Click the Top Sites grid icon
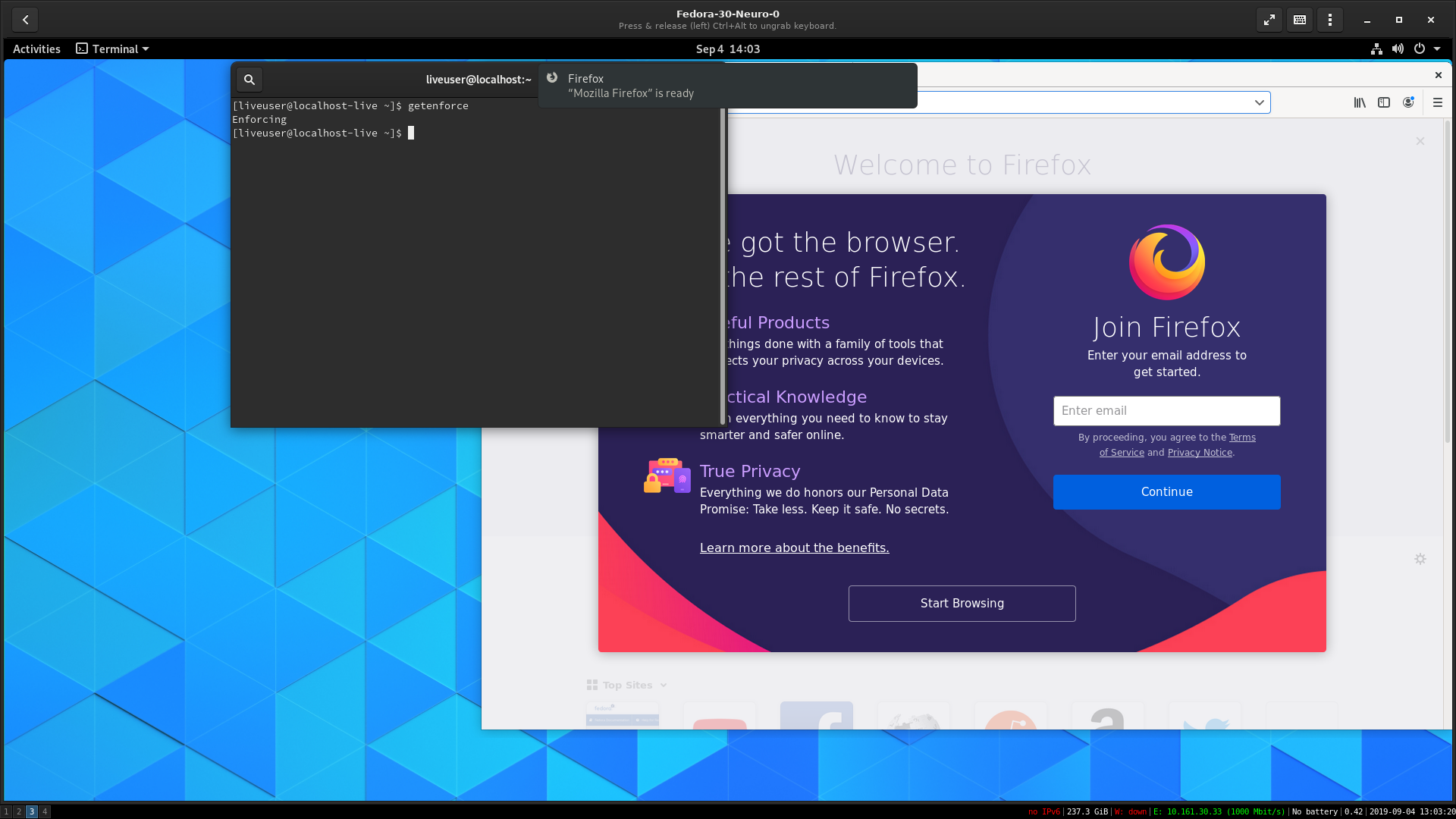Image resolution: width=1456 pixels, height=819 pixels. [x=592, y=686]
